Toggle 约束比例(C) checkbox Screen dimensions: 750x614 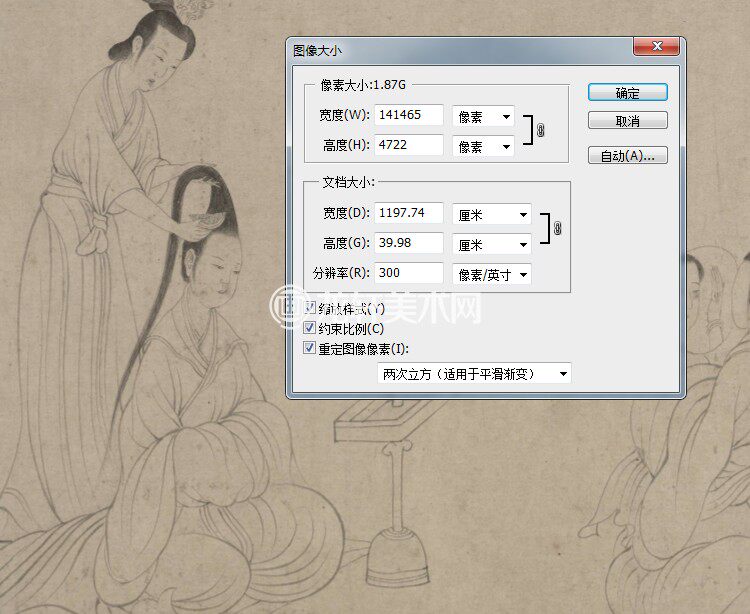[309, 328]
